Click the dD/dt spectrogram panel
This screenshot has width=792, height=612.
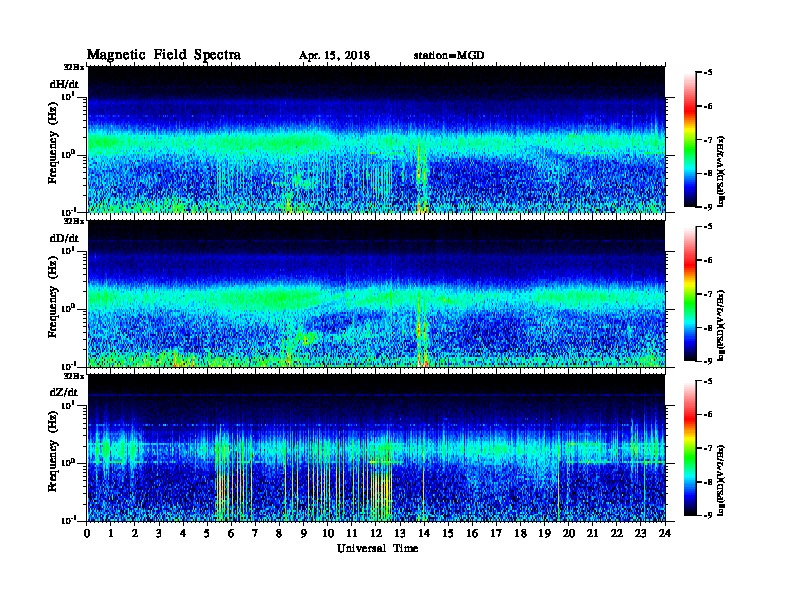pyautogui.click(x=376, y=293)
